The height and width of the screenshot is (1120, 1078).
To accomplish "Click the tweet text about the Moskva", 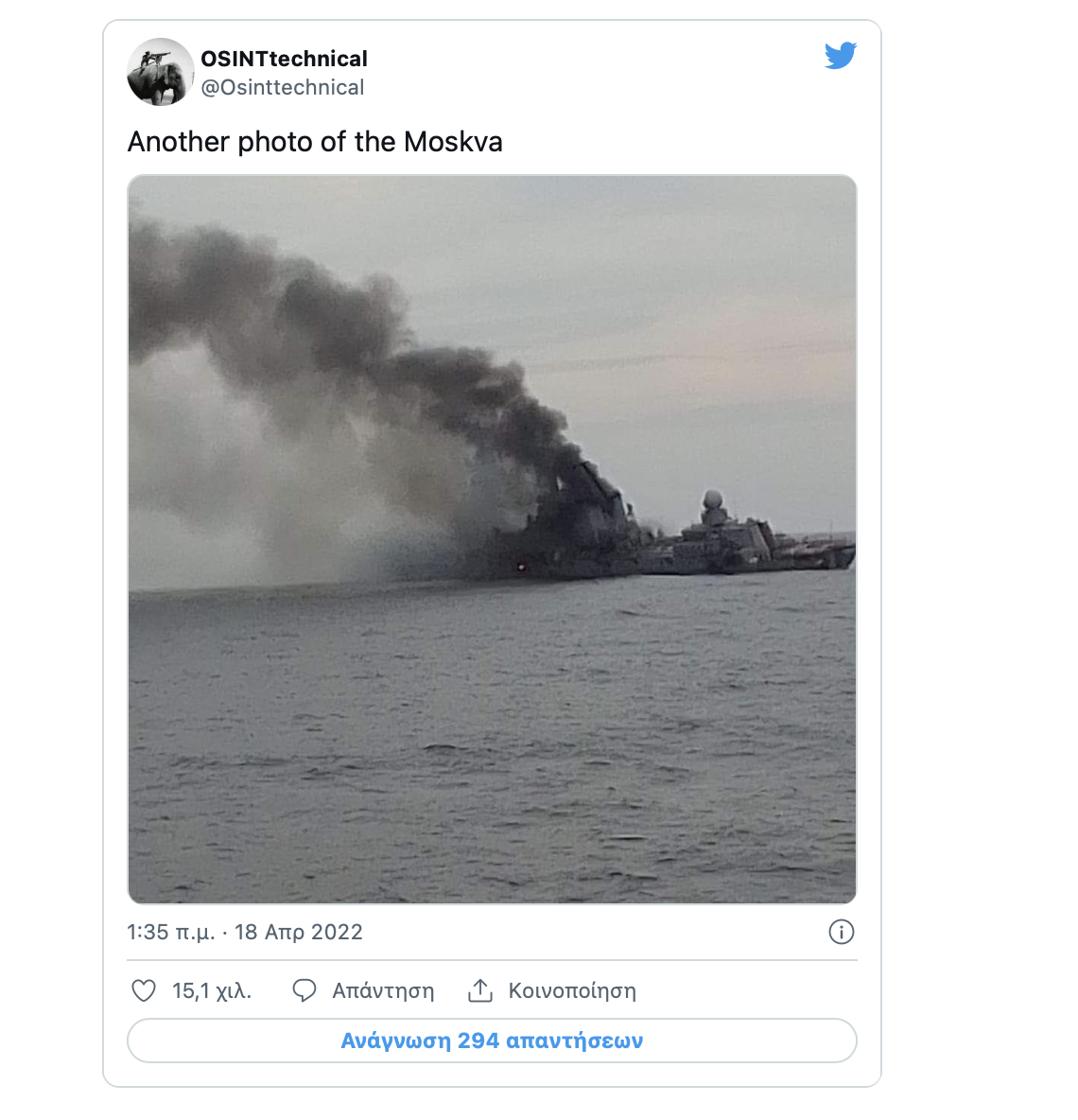I will click(x=315, y=142).
